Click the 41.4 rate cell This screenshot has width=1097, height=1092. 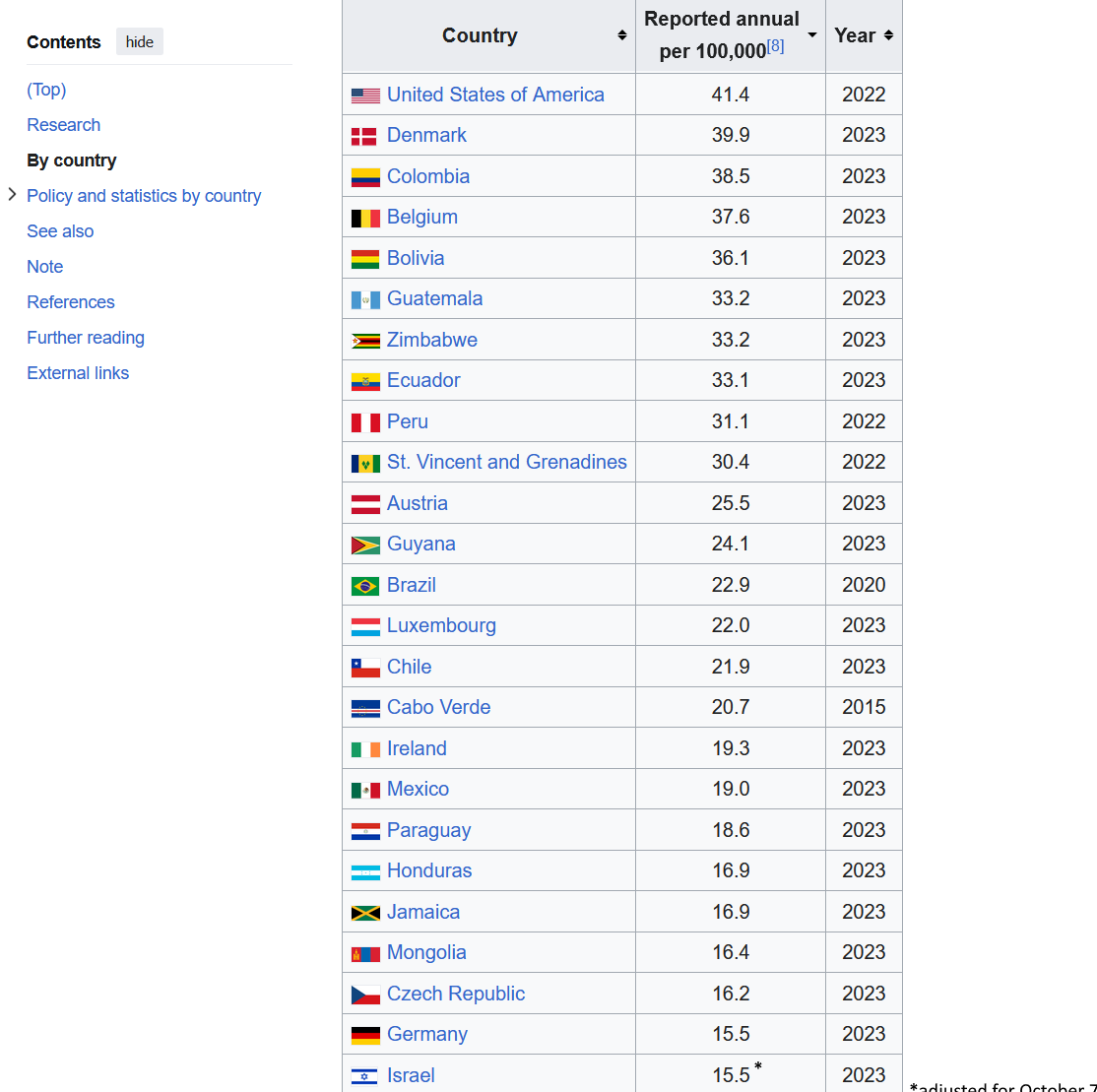point(731,95)
